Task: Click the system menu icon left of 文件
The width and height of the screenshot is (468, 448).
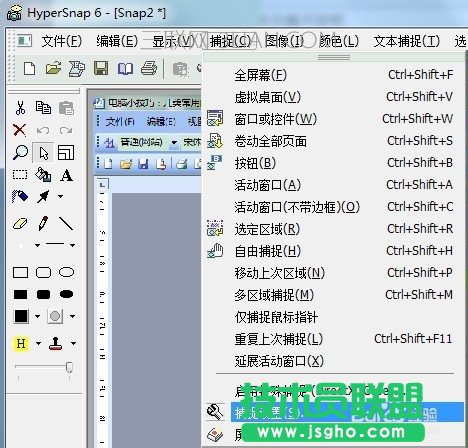Action: pos(24,41)
